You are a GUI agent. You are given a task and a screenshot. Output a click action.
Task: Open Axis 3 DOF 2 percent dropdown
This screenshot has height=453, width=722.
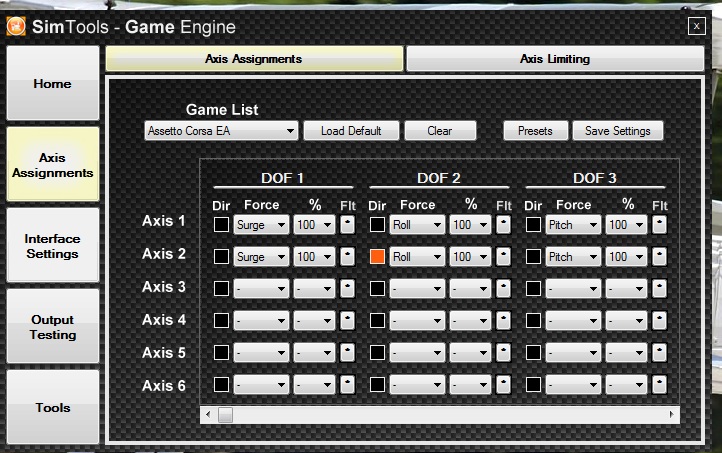pyautogui.click(x=470, y=289)
